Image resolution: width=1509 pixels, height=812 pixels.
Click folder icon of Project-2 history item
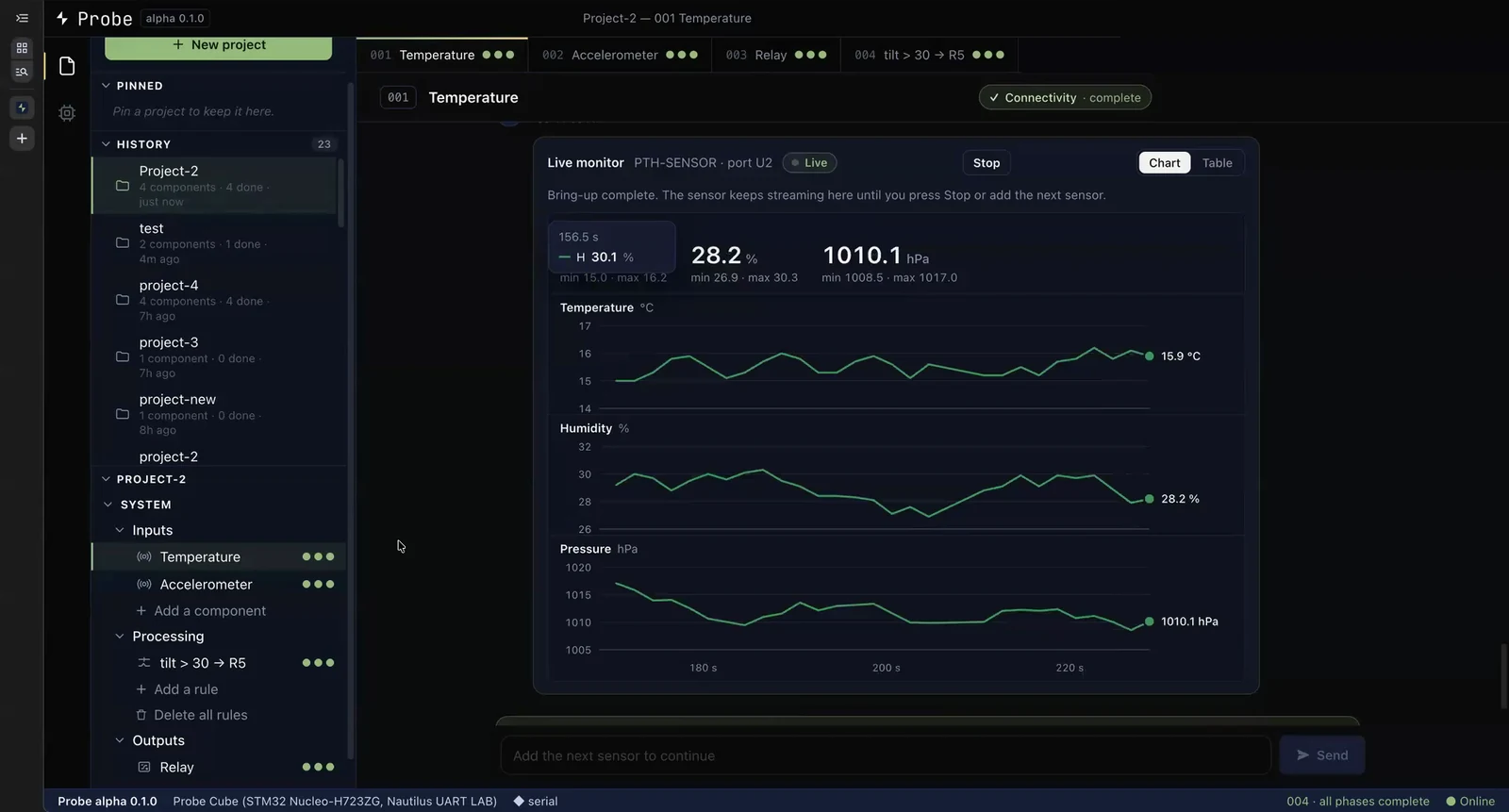tap(123, 186)
